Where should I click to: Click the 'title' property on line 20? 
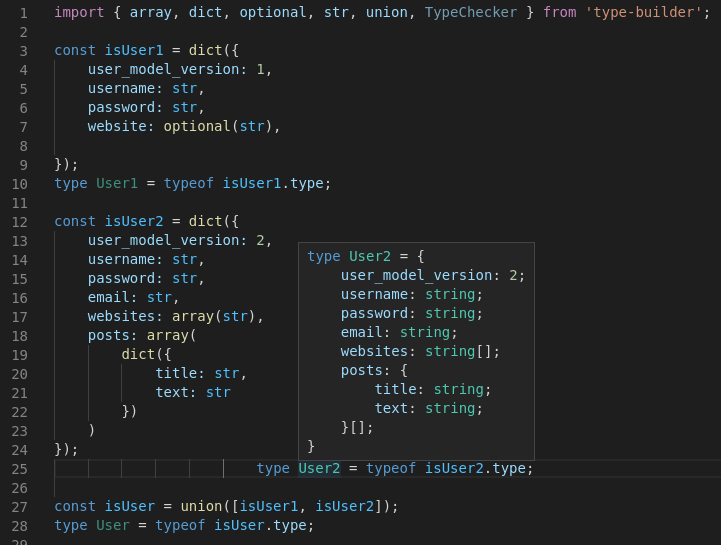(176, 373)
